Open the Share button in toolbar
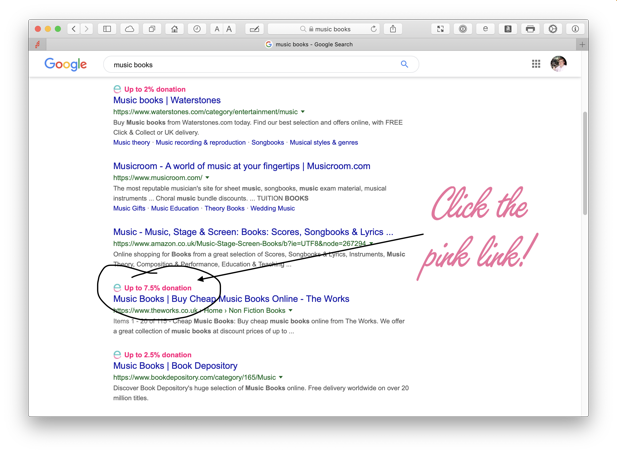This screenshot has height=454, width=617. [x=393, y=29]
